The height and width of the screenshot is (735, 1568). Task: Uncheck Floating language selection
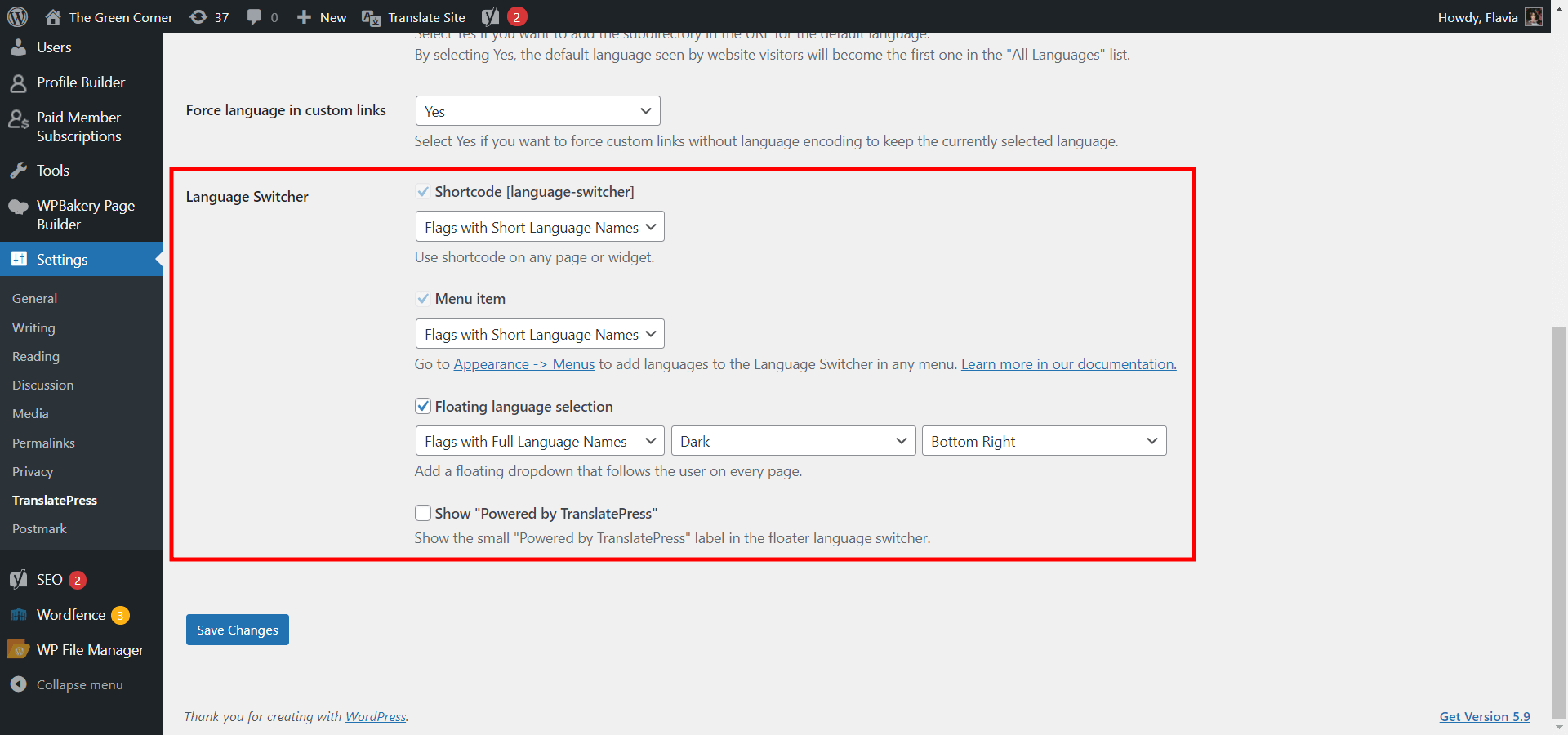click(x=423, y=406)
